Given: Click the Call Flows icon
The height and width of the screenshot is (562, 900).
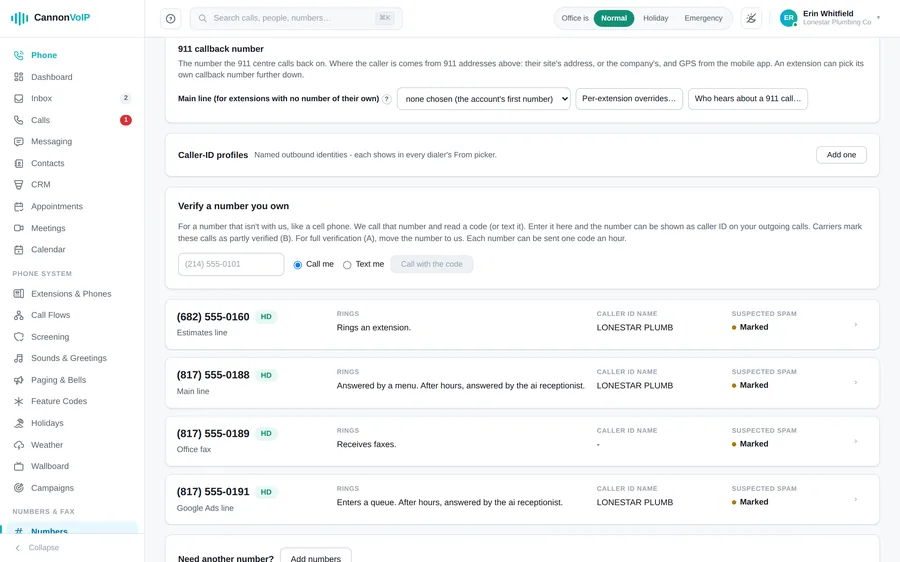Looking at the screenshot, I should click(19, 315).
